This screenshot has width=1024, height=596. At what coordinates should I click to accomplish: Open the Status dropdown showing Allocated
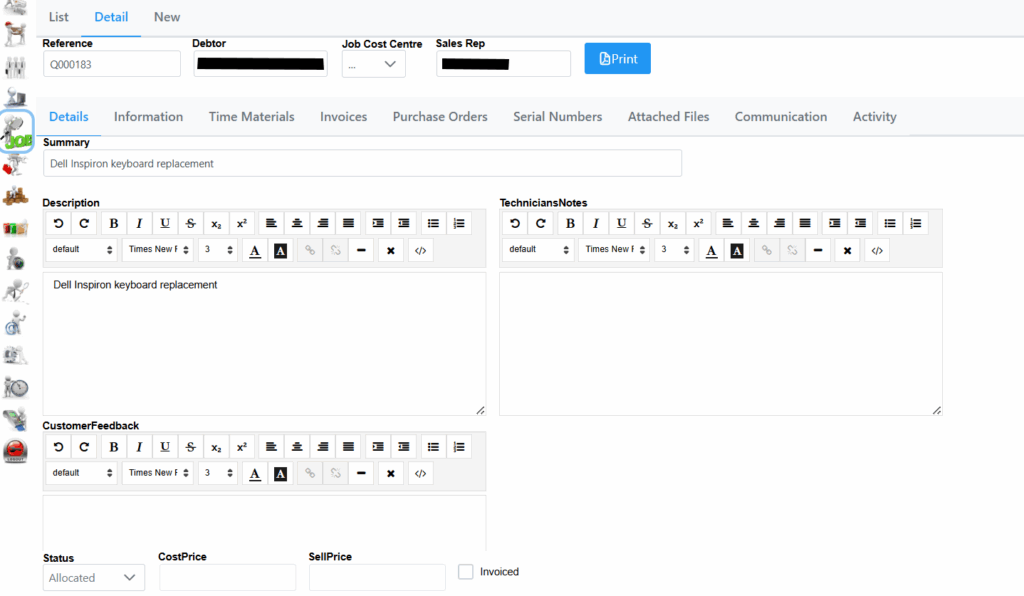94,578
